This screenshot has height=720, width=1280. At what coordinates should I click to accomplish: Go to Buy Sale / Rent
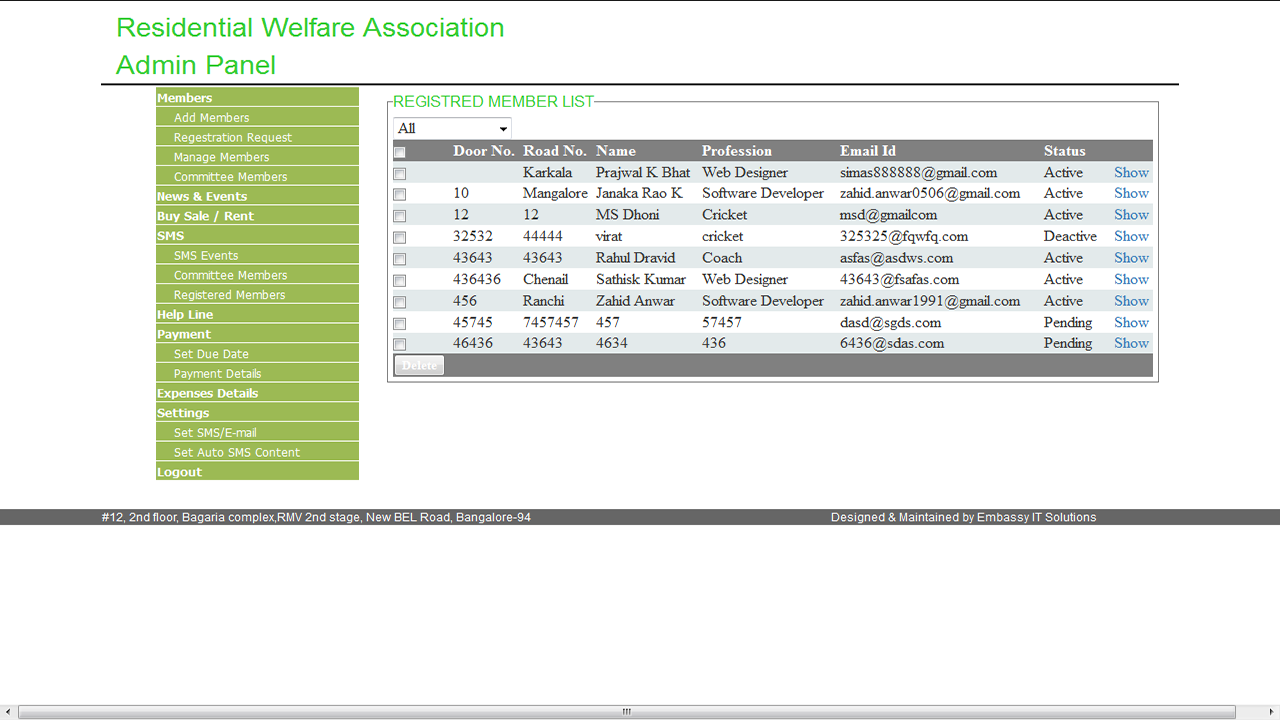point(257,216)
